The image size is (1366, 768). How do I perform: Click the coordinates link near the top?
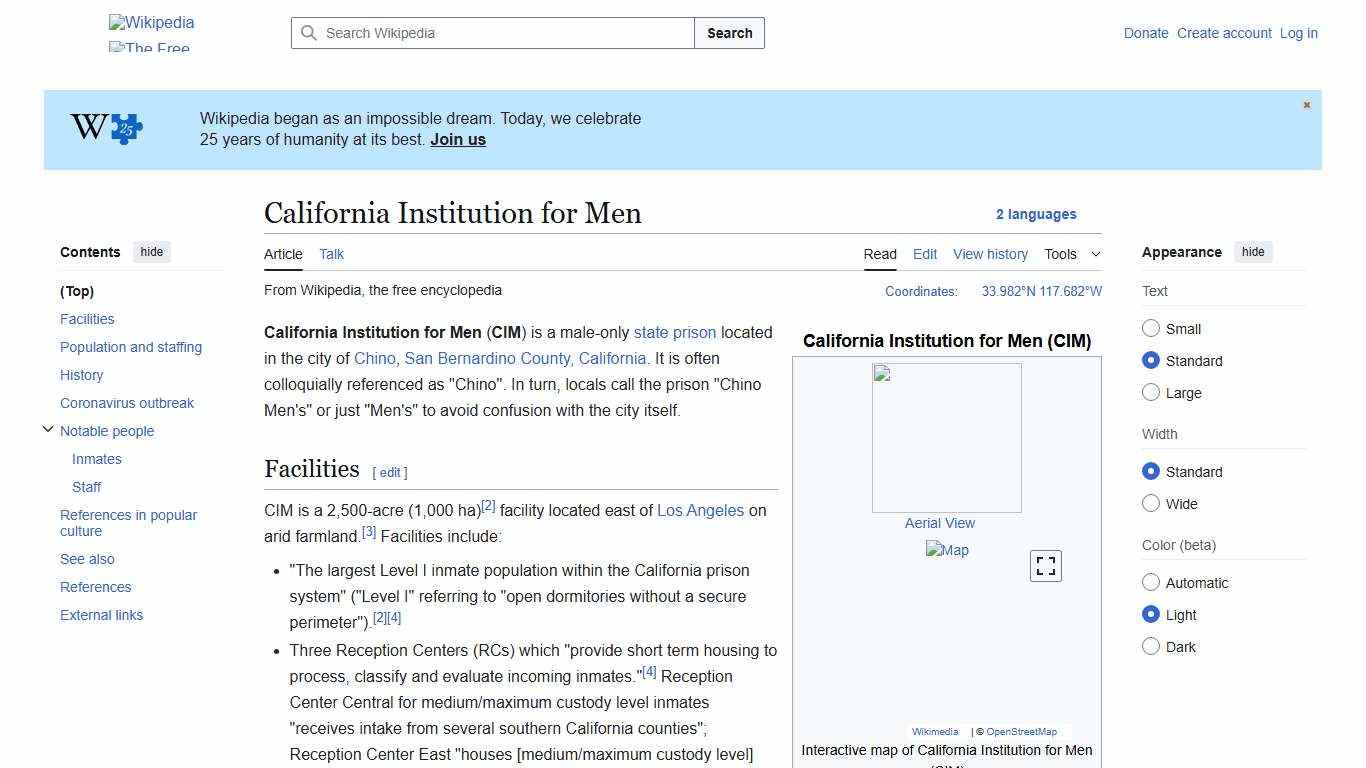[x=1040, y=291]
